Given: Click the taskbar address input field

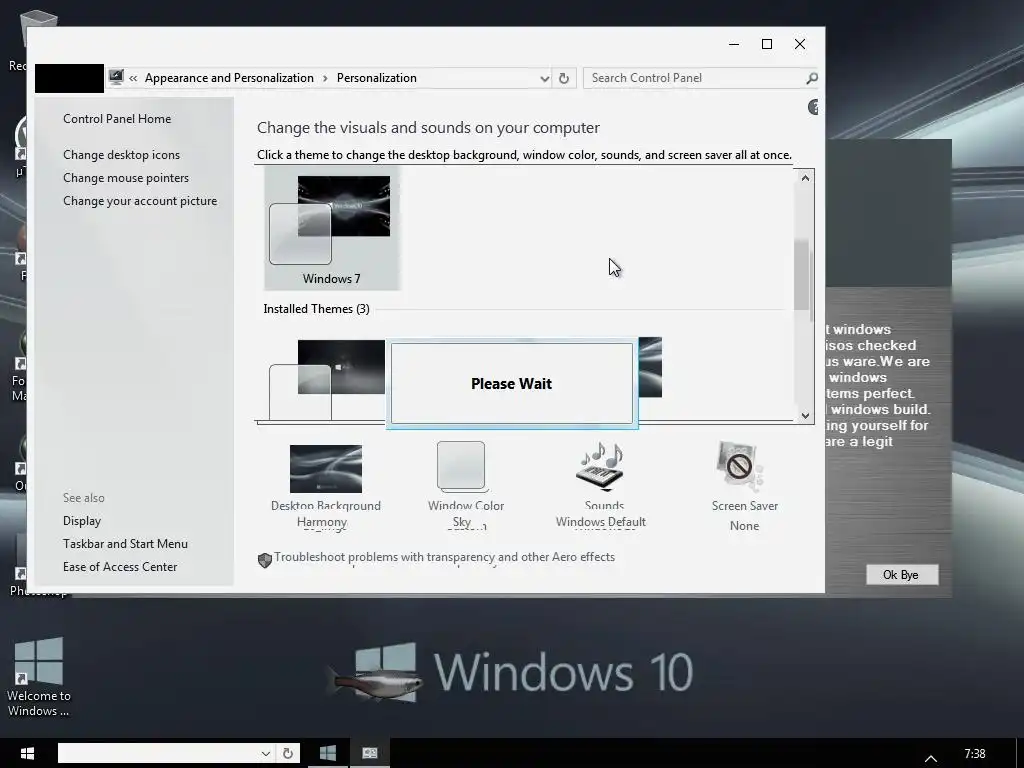Looking at the screenshot, I should pyautogui.click(x=157, y=753).
